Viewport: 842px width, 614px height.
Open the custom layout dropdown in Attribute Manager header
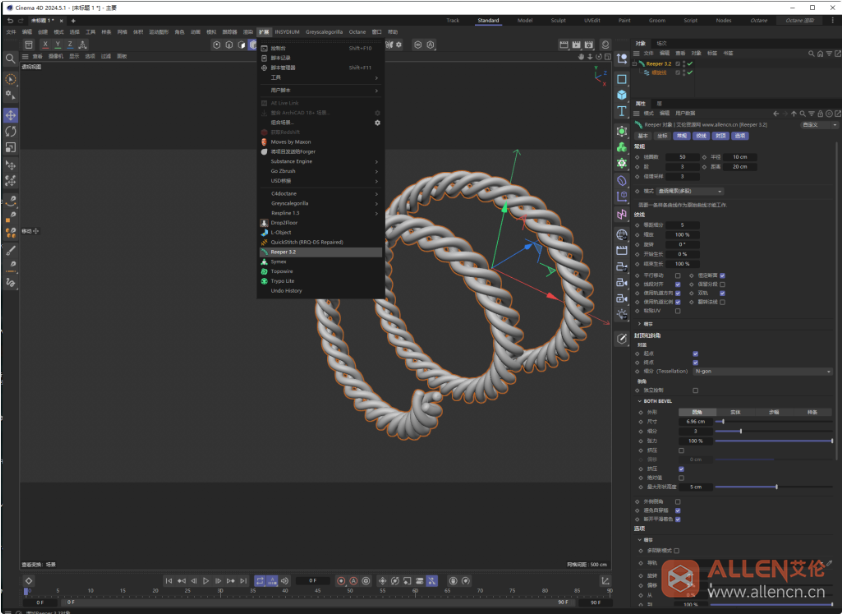point(819,125)
